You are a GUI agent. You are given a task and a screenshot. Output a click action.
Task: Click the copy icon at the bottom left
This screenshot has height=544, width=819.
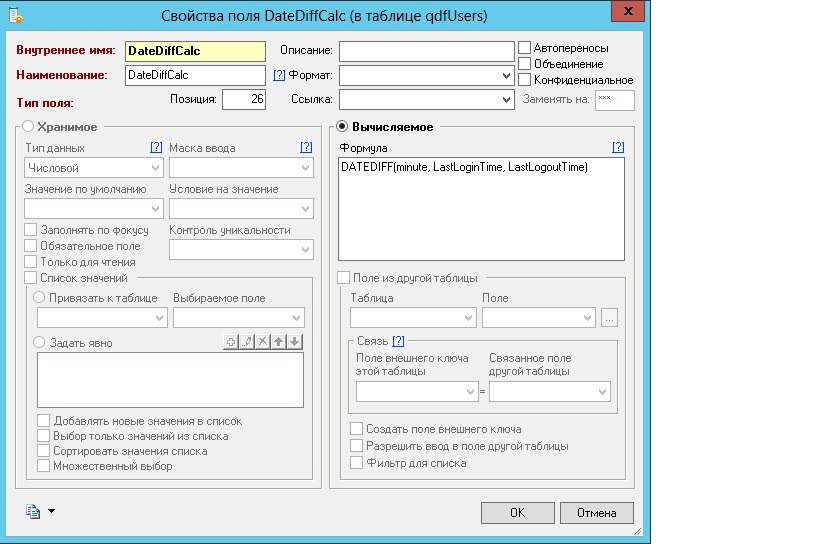coord(33,512)
